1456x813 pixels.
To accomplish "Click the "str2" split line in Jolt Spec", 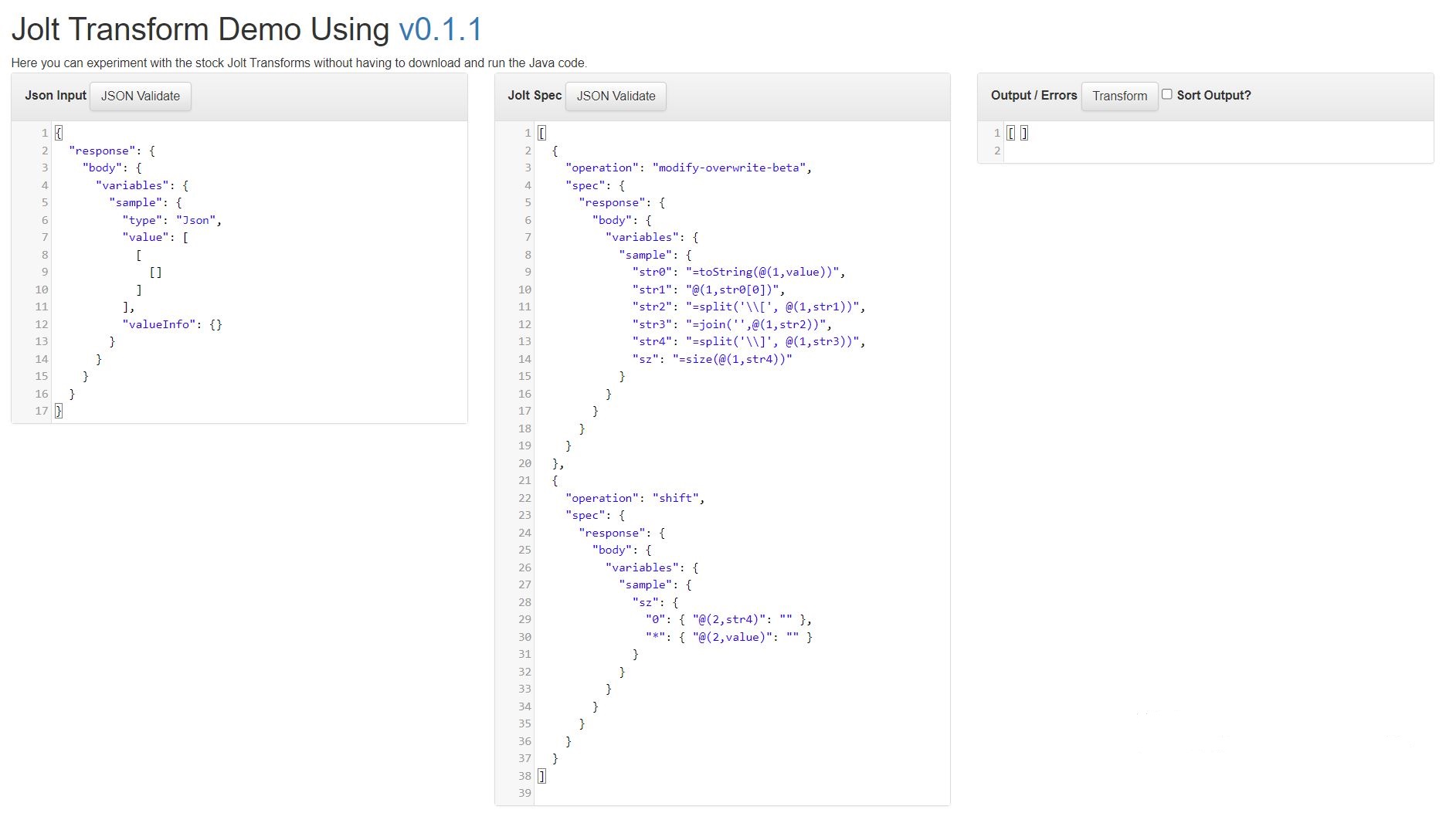I will coord(749,307).
